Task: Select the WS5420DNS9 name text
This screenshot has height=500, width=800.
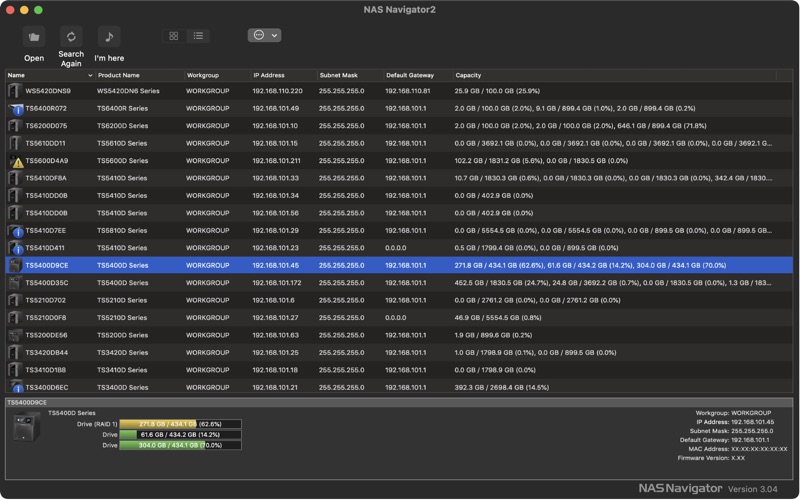Action: click(48, 91)
